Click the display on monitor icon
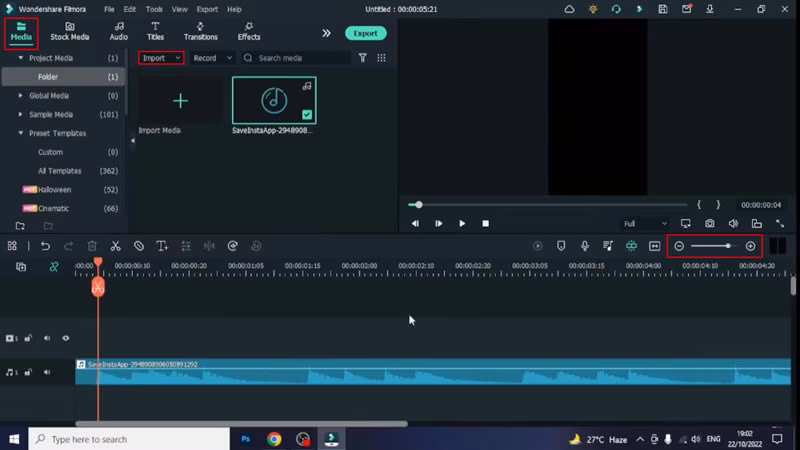Screen dimensions: 800x450 click(x=686, y=223)
